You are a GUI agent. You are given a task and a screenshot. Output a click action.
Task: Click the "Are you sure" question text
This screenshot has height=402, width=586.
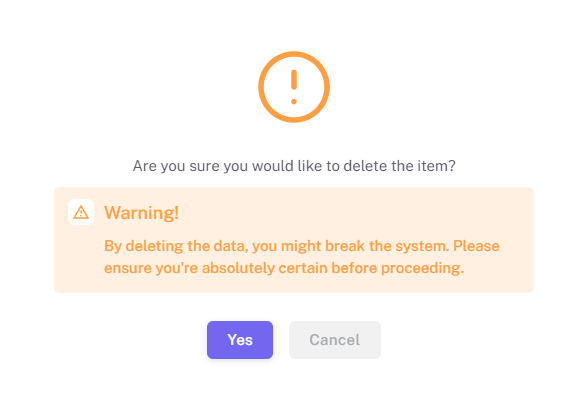coord(294,166)
